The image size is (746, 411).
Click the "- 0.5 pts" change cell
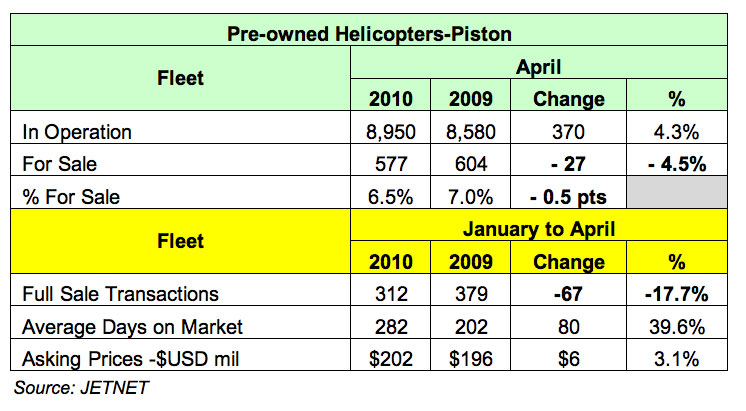(x=568, y=194)
